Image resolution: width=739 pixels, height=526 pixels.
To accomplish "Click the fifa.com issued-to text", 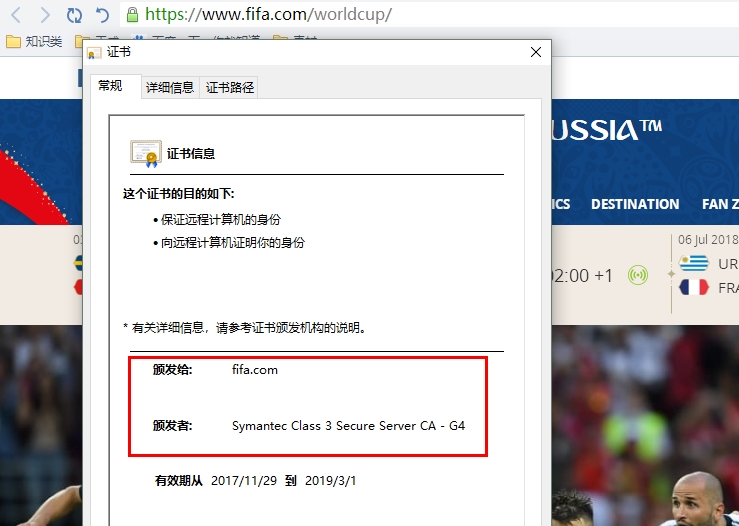I will [255, 370].
